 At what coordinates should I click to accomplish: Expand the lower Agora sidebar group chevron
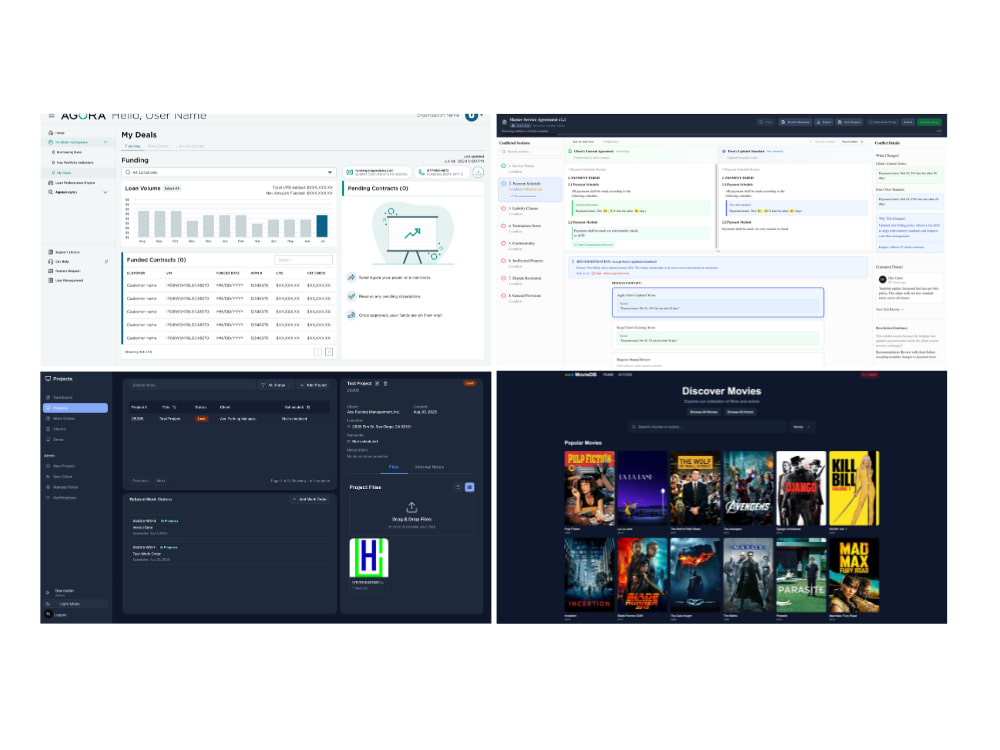click(x=105, y=192)
